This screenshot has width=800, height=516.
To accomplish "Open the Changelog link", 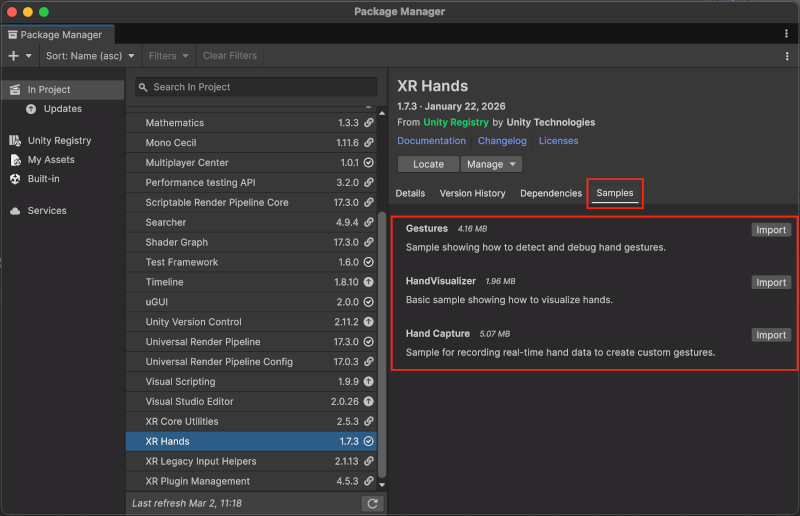I will (501, 141).
